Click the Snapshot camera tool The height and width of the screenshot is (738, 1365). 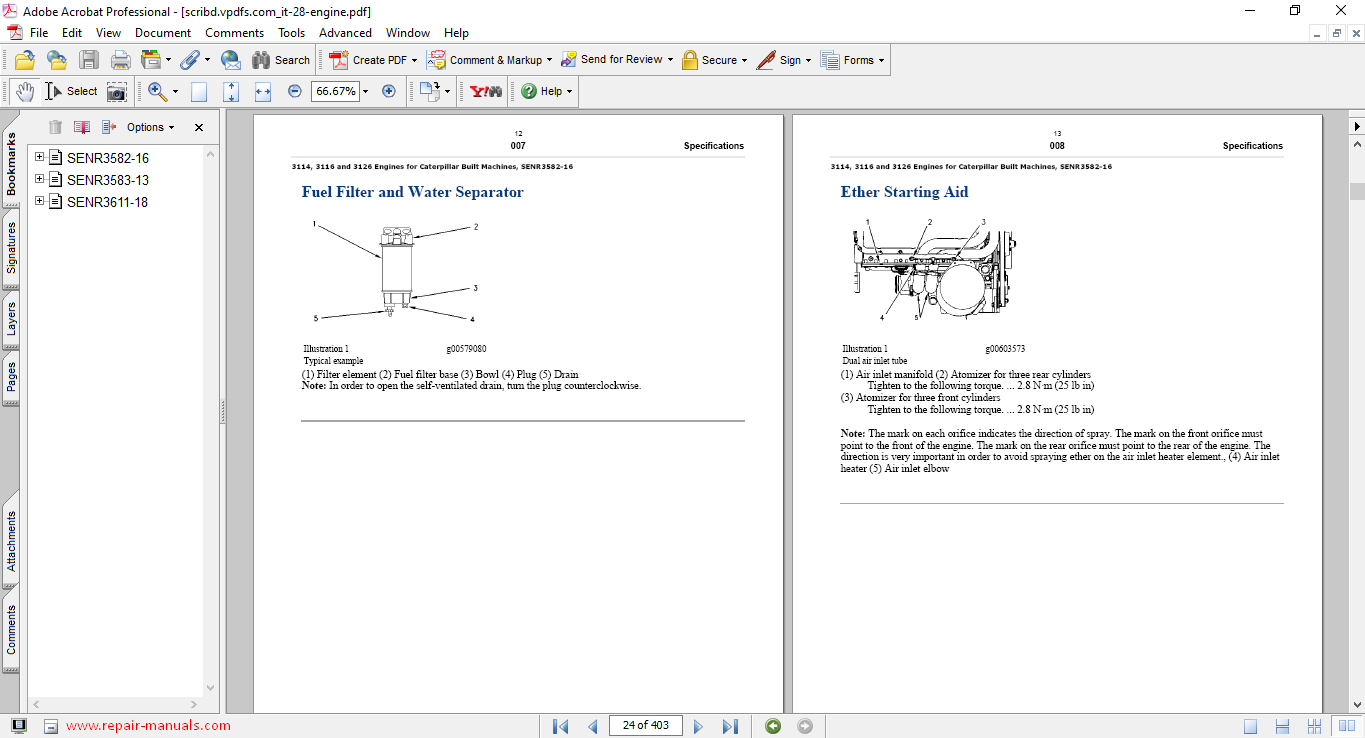117,91
